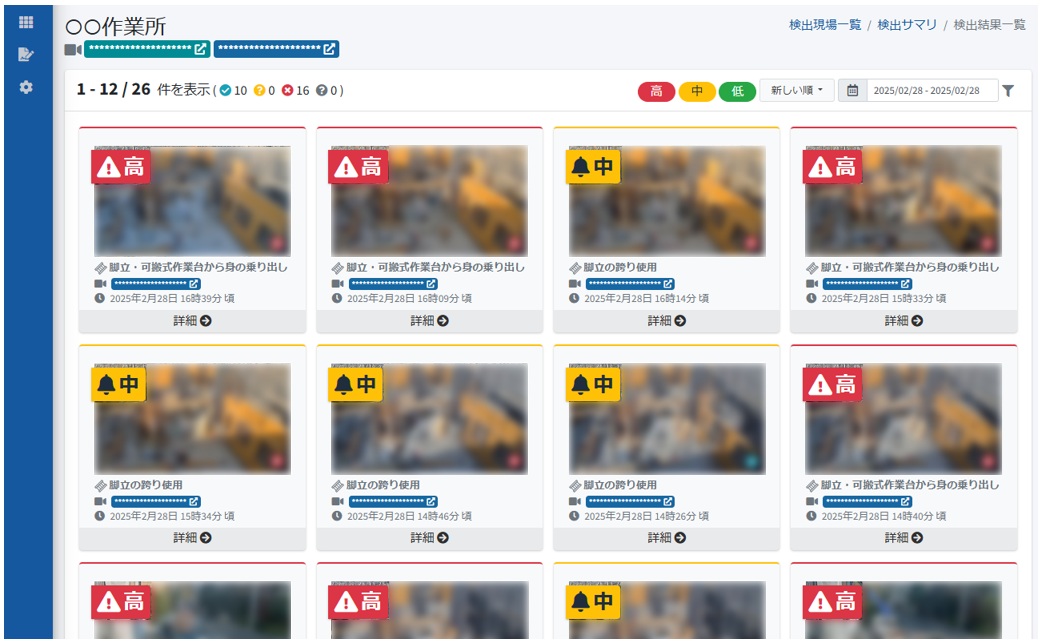Image resolution: width=1042 pixels, height=640 pixels.
Task: Click 脚立の跨り使用 label on 16時14分 card
Action: click(620, 268)
